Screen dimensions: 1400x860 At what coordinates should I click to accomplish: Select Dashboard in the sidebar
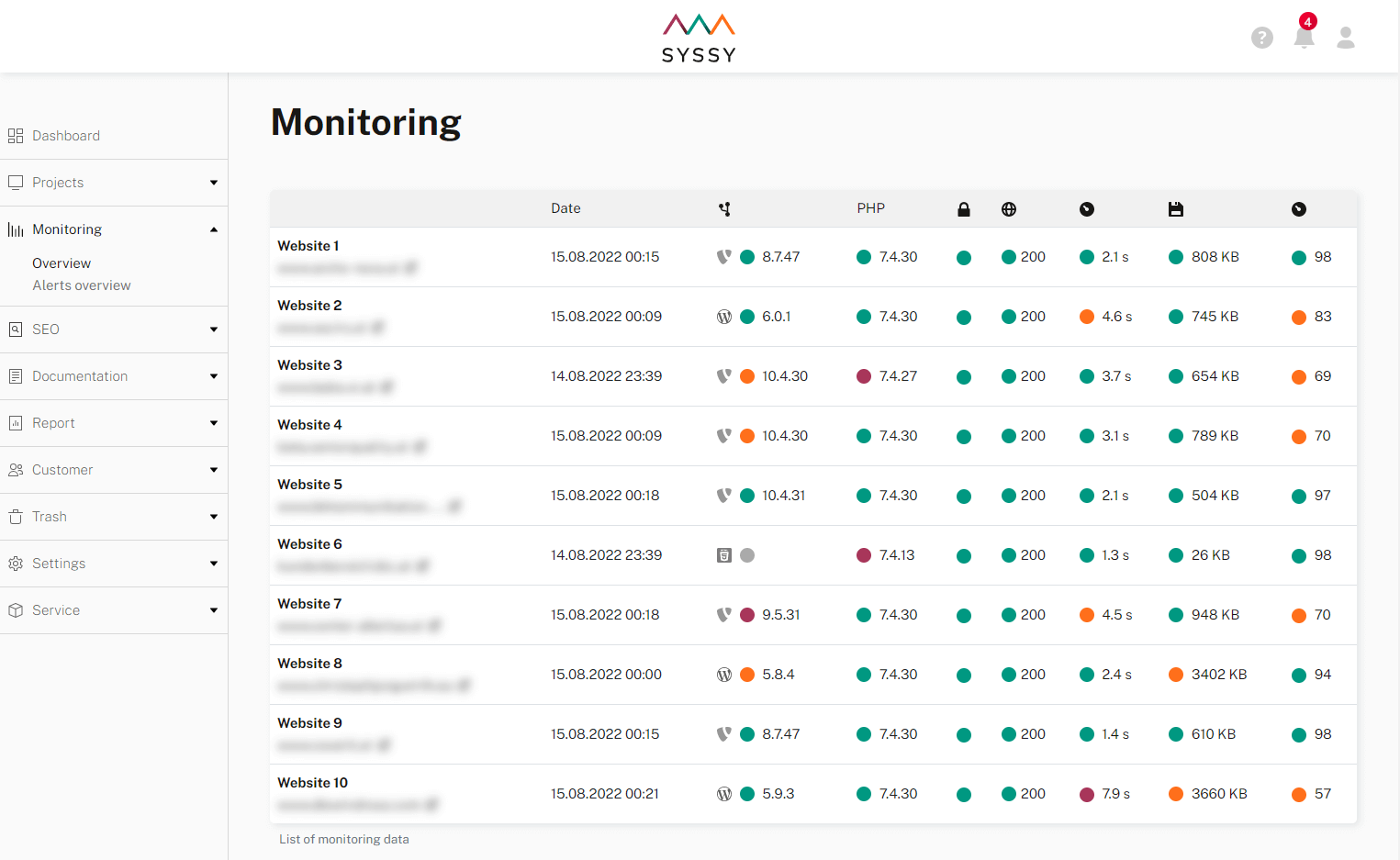pos(65,135)
